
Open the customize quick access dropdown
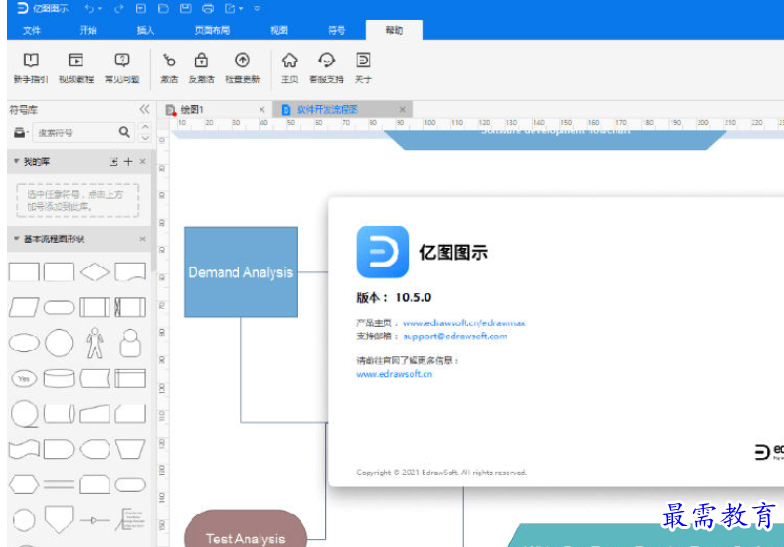click(x=257, y=8)
